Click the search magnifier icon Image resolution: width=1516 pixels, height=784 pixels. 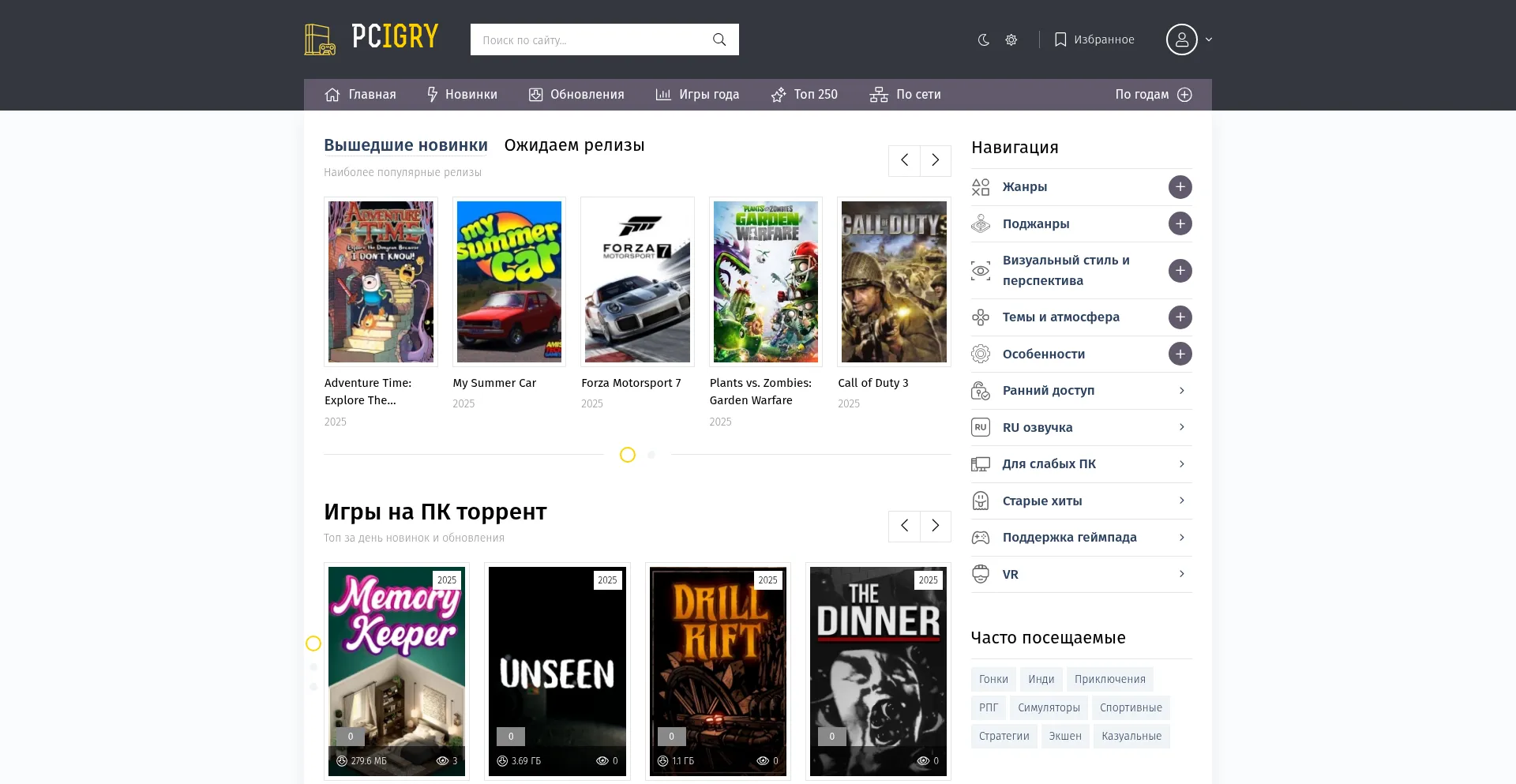click(719, 39)
